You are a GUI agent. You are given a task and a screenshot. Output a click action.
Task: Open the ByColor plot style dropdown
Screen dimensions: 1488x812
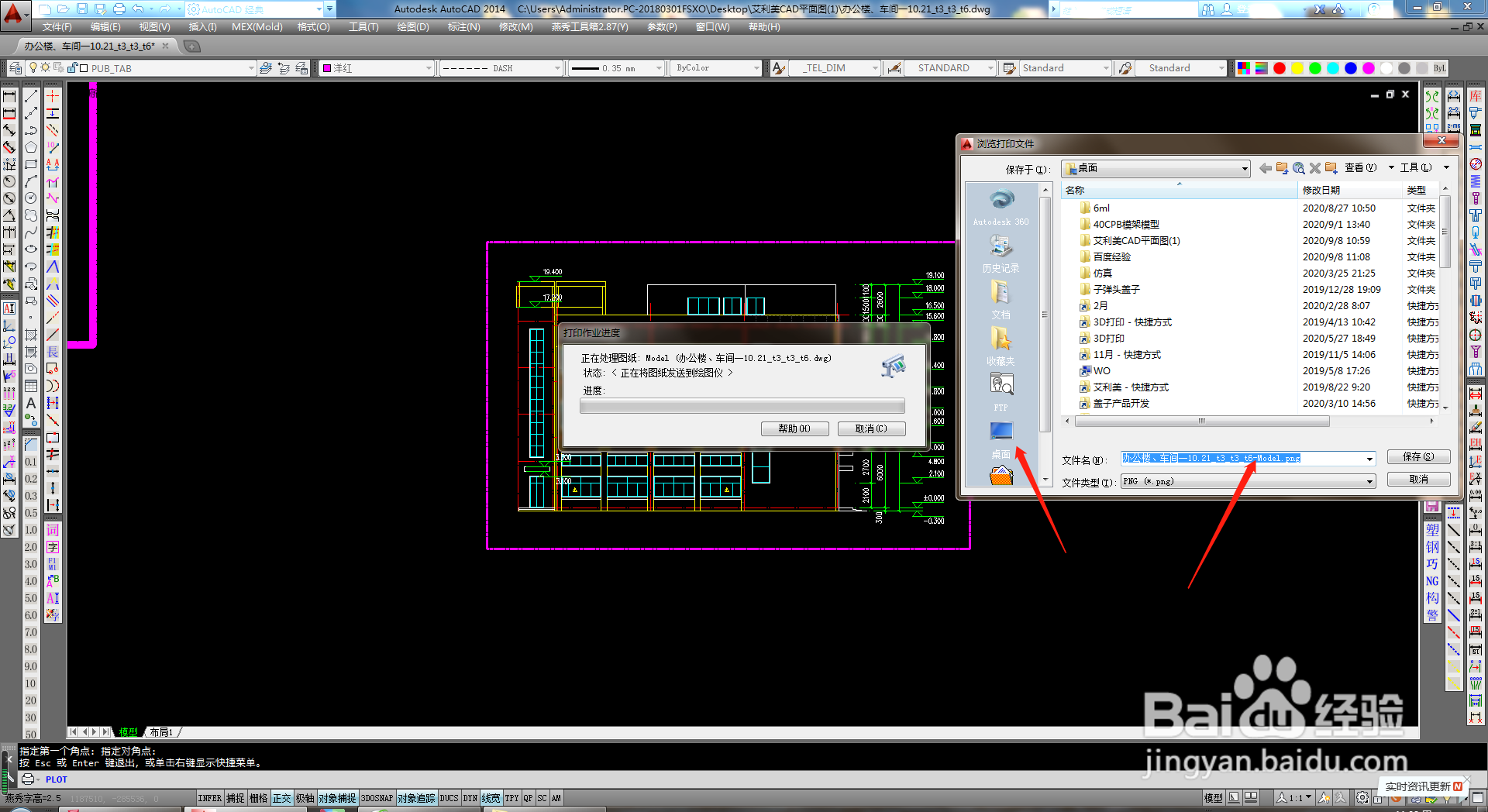(x=757, y=68)
